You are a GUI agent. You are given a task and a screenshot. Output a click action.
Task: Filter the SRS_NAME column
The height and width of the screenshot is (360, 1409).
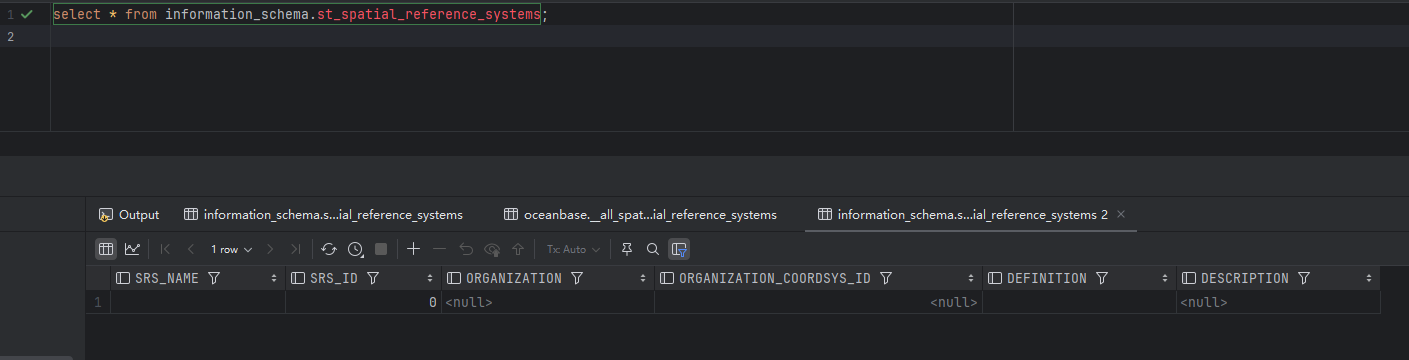click(214, 278)
